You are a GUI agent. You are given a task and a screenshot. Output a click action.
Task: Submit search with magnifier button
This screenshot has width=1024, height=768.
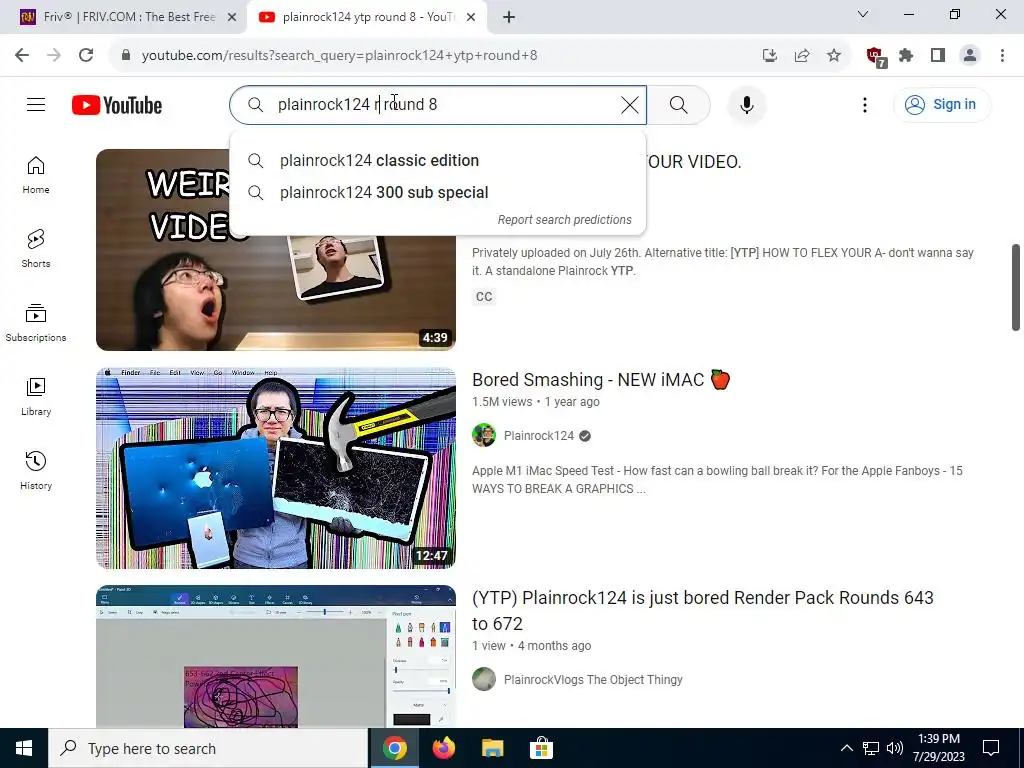coord(679,104)
